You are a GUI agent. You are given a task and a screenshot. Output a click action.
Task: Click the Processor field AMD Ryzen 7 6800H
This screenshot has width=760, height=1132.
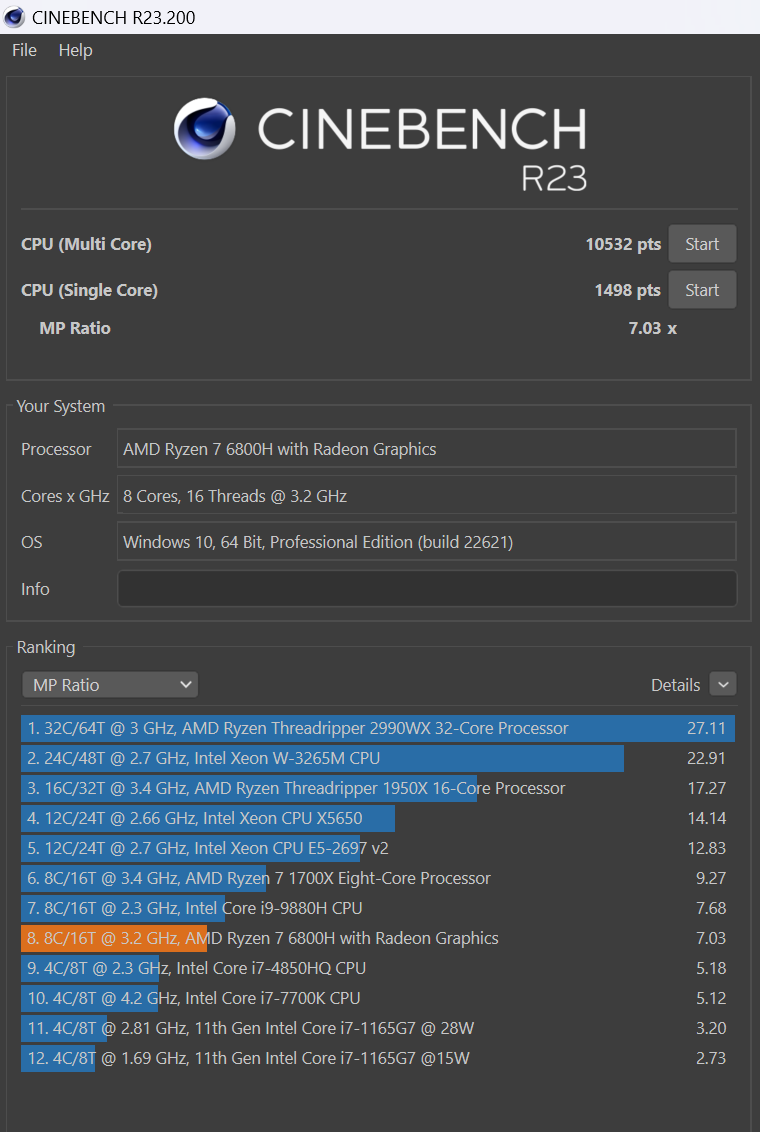(427, 449)
